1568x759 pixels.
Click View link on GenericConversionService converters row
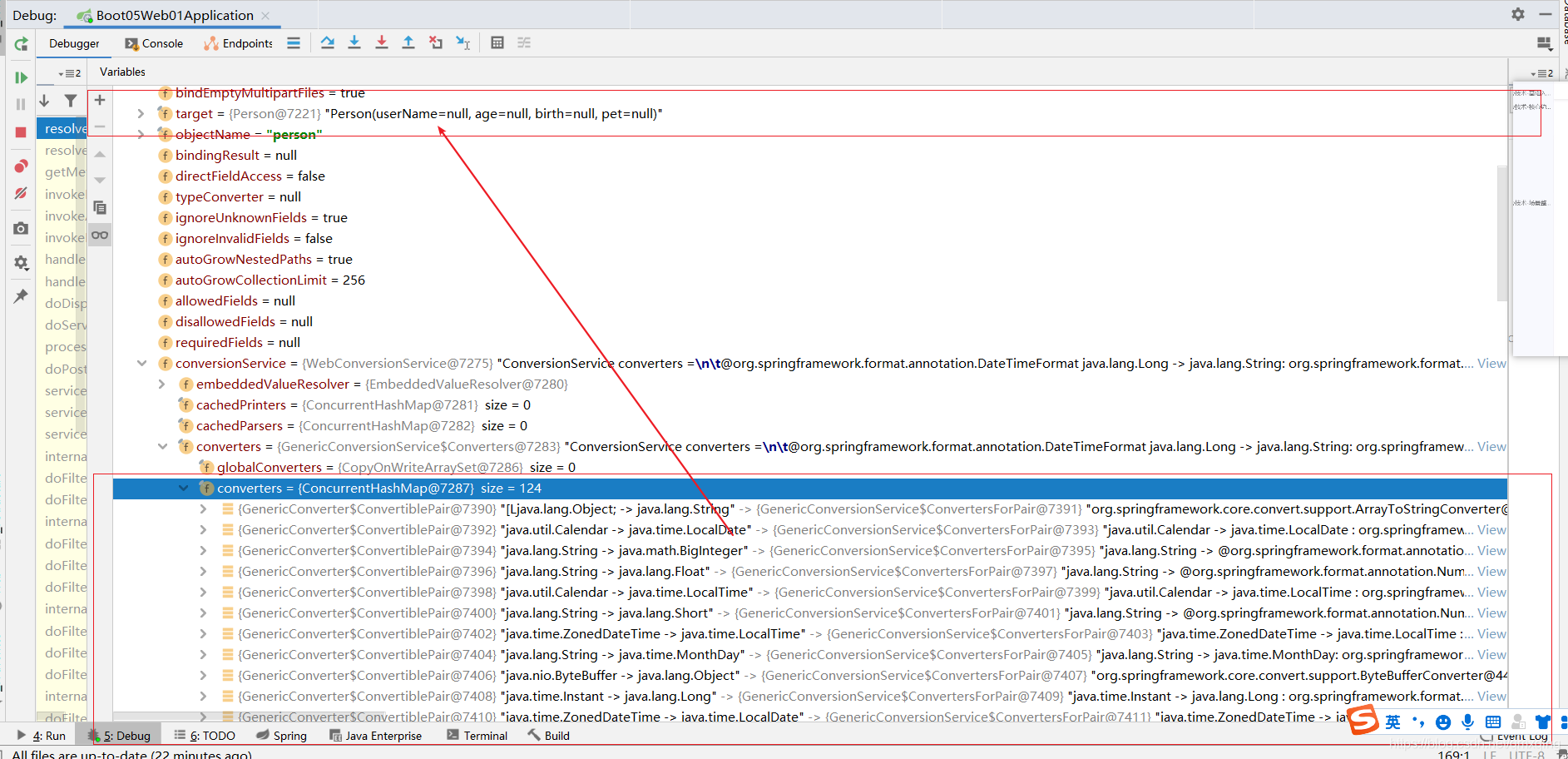[1491, 446]
